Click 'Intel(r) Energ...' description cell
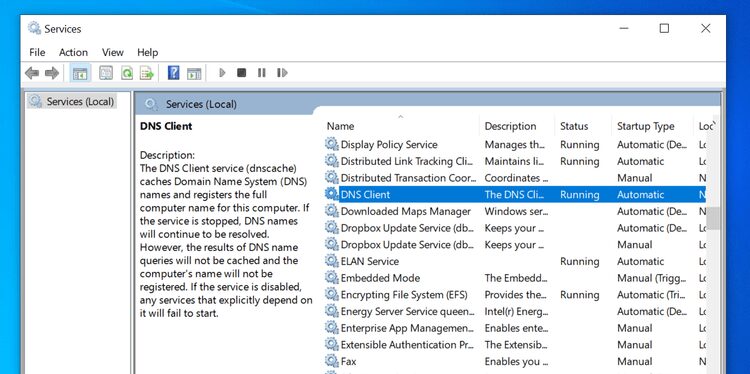This screenshot has height=374, width=750. point(516,311)
